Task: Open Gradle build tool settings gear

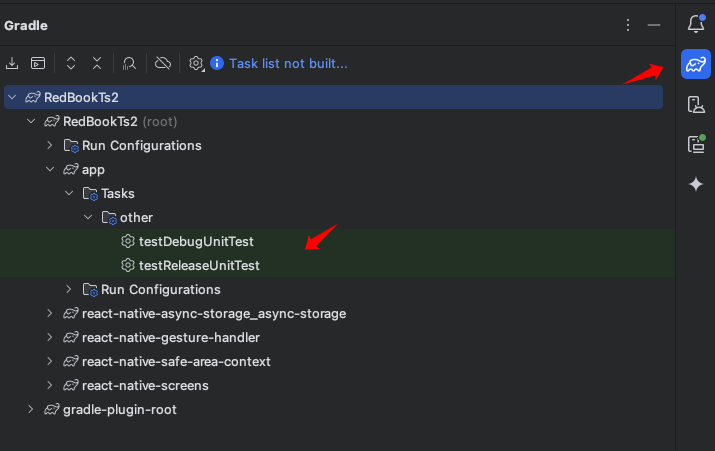Action: [196, 63]
